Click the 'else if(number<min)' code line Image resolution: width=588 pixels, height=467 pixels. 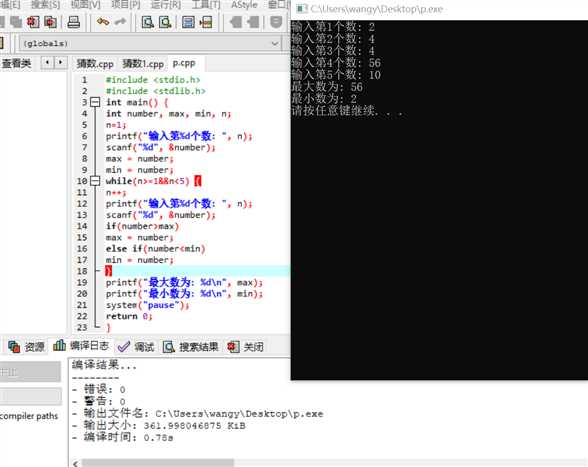pos(155,249)
